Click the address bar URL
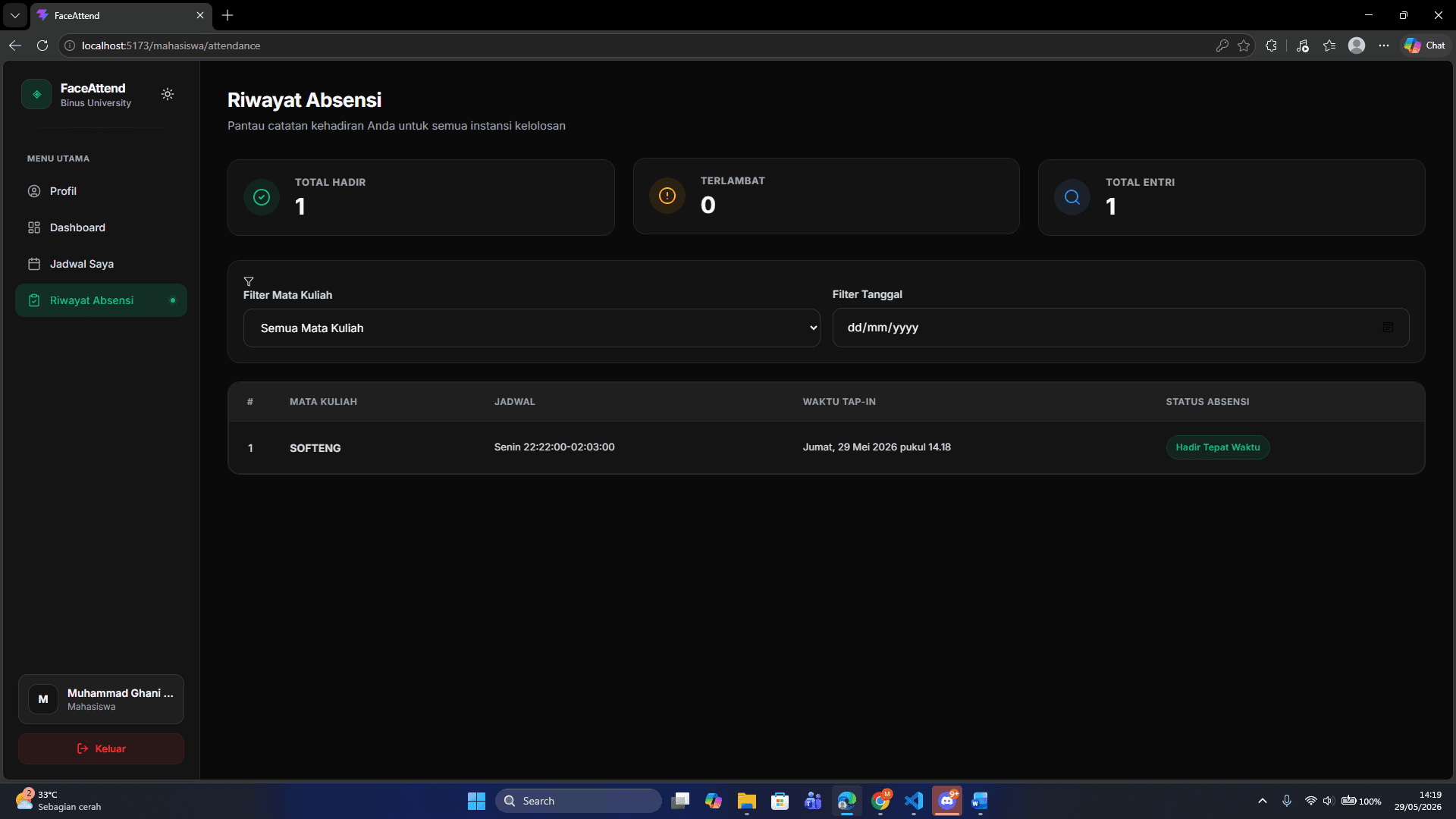 (x=171, y=45)
